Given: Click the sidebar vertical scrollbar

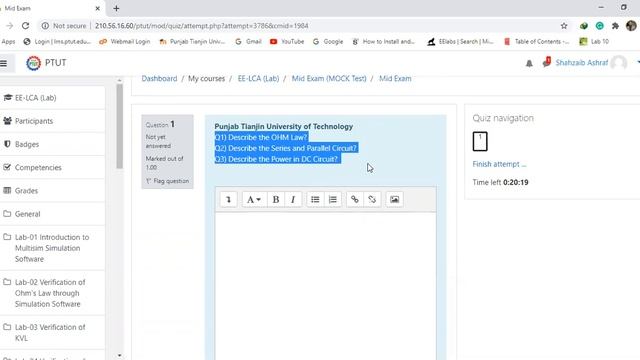Looking at the screenshot, I should point(119,127).
